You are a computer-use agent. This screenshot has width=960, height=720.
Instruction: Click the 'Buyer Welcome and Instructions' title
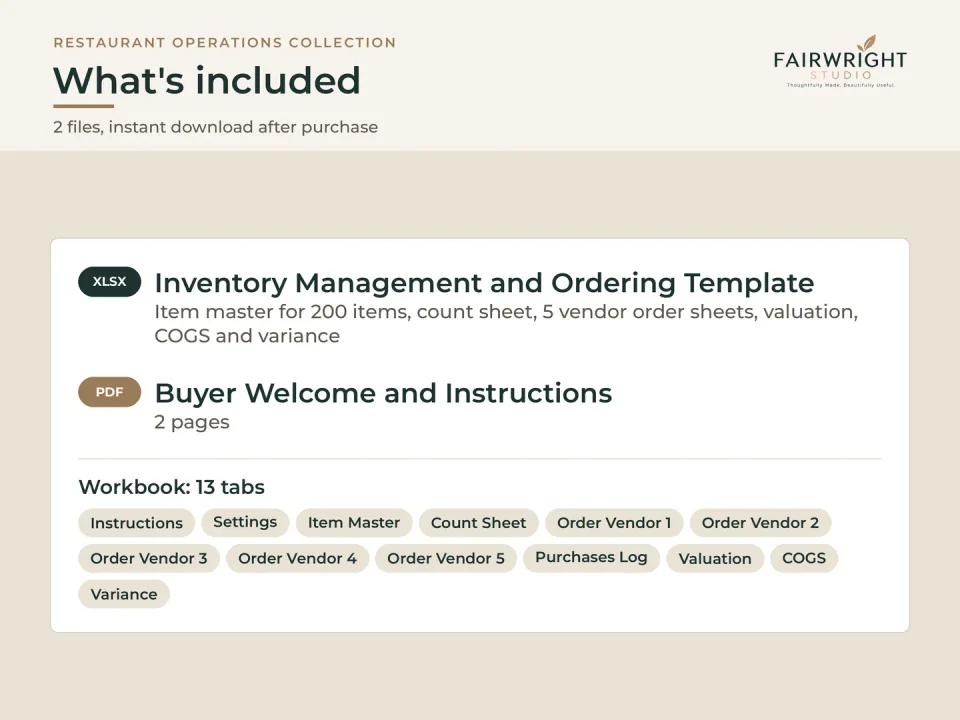(x=383, y=393)
